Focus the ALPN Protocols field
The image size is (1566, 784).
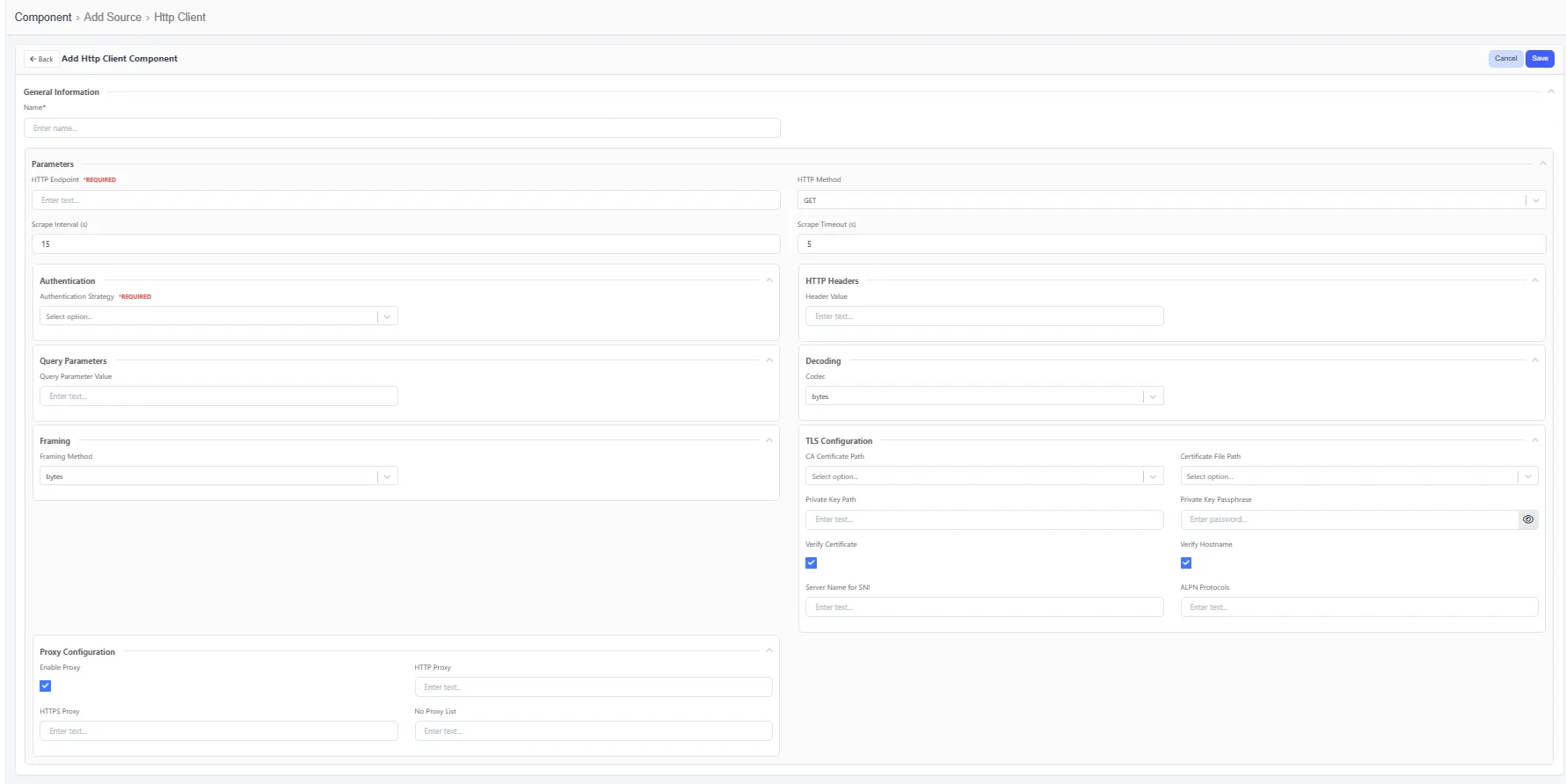tap(1359, 607)
